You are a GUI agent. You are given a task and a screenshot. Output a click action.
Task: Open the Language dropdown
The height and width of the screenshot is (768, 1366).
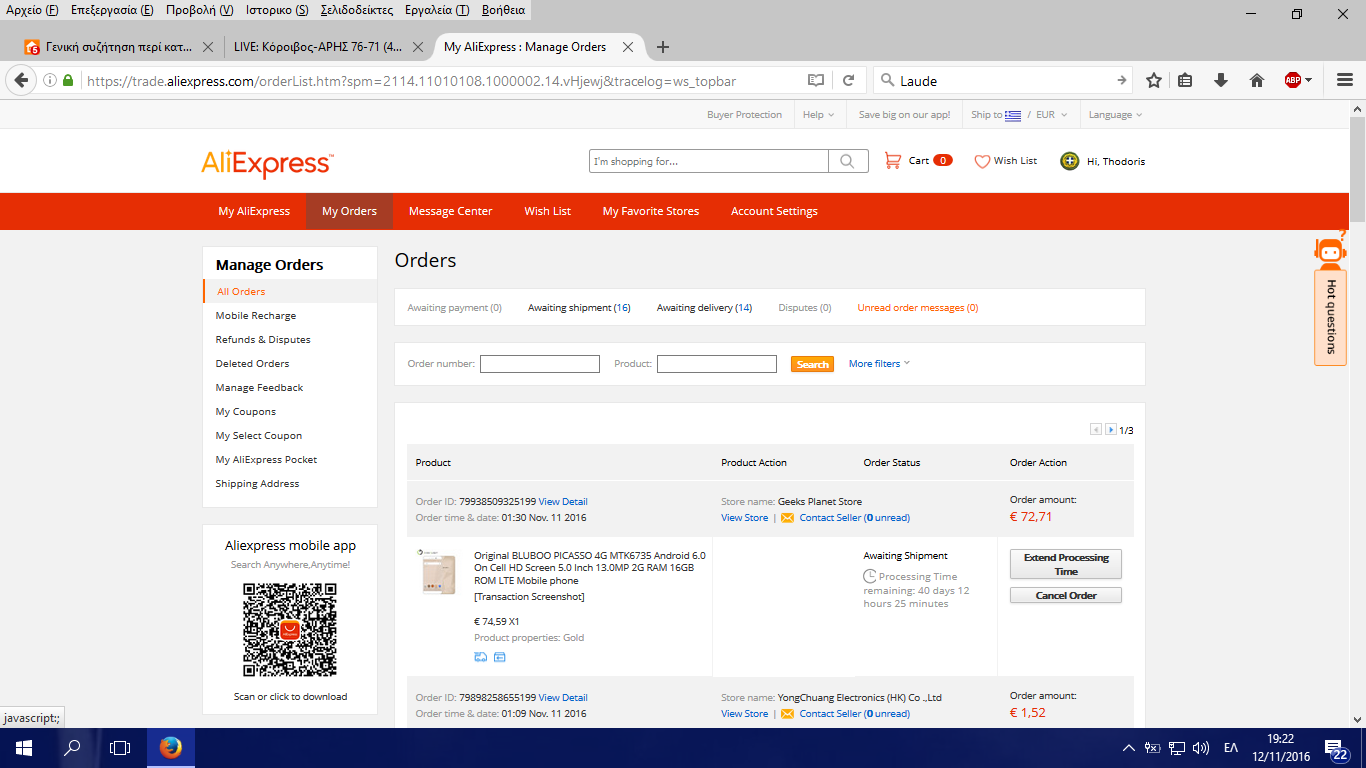(1114, 115)
